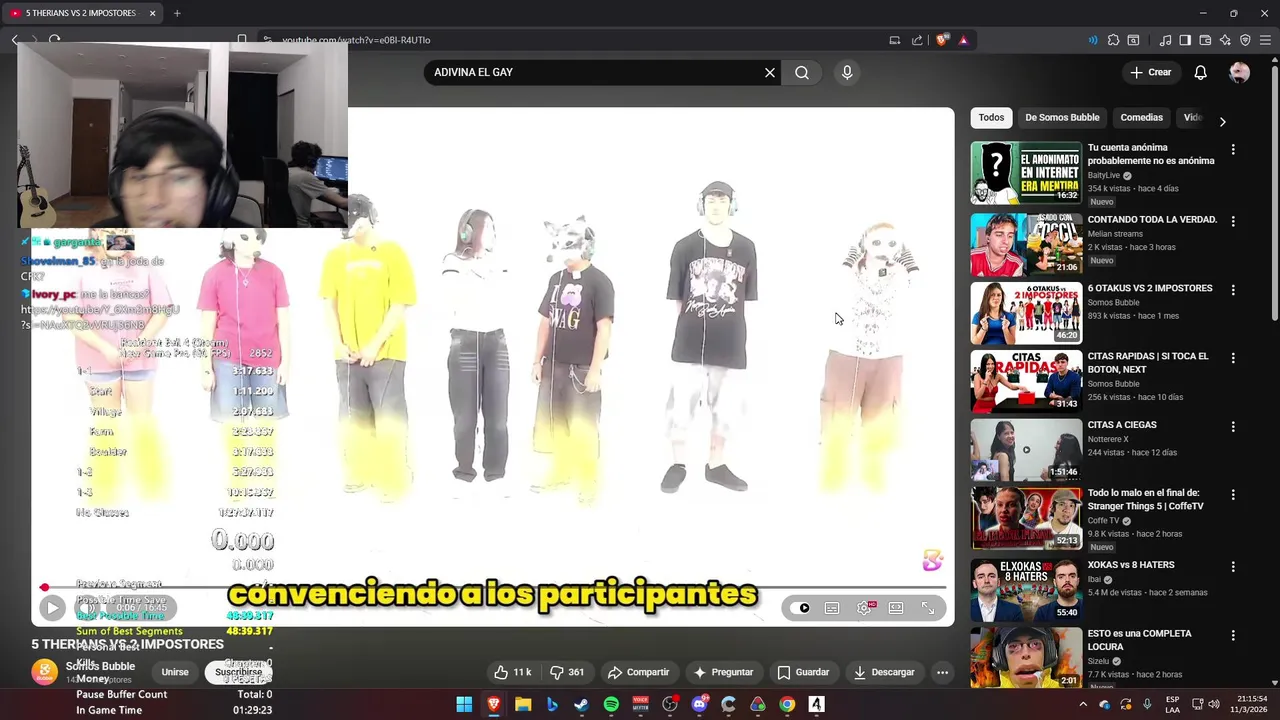Open Somos Bubble channel avatar
Screen dimensions: 1280x720
44,672
